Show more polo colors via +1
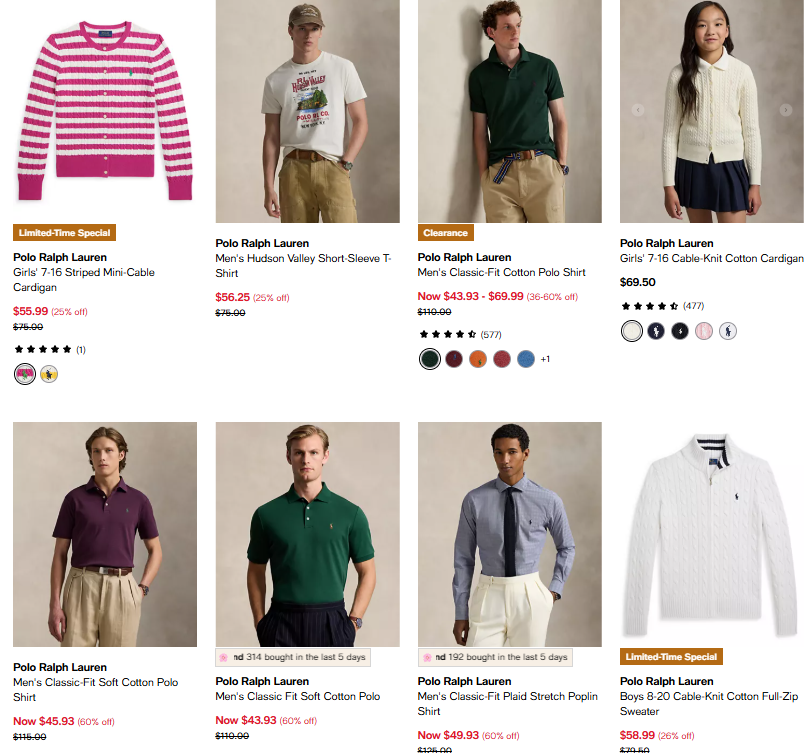 point(545,359)
